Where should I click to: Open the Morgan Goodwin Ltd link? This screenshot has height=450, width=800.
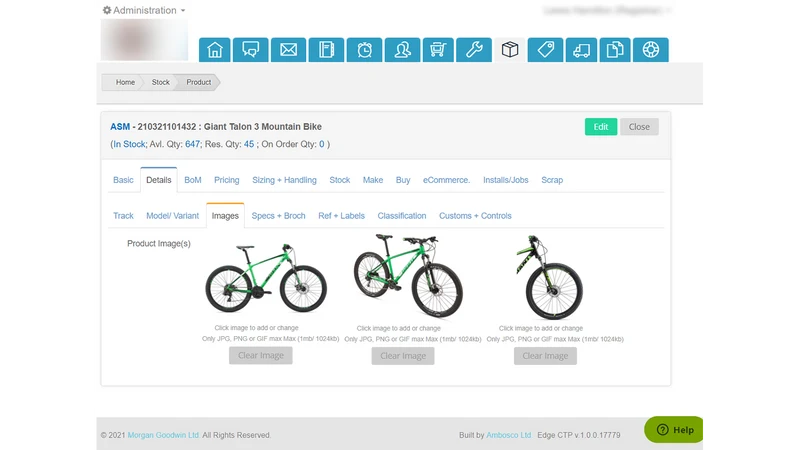(x=163, y=435)
